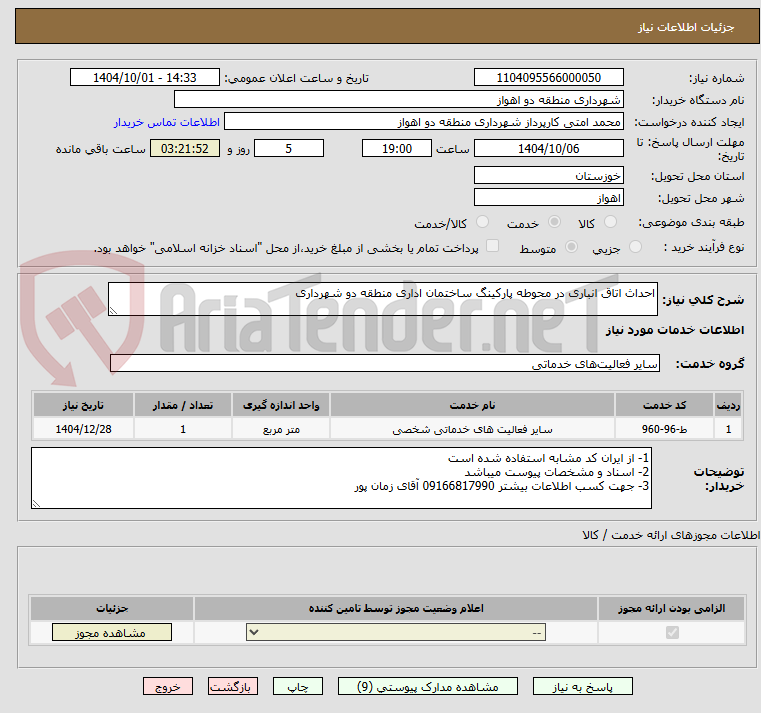Click the جزئیات column header

click(x=112, y=608)
